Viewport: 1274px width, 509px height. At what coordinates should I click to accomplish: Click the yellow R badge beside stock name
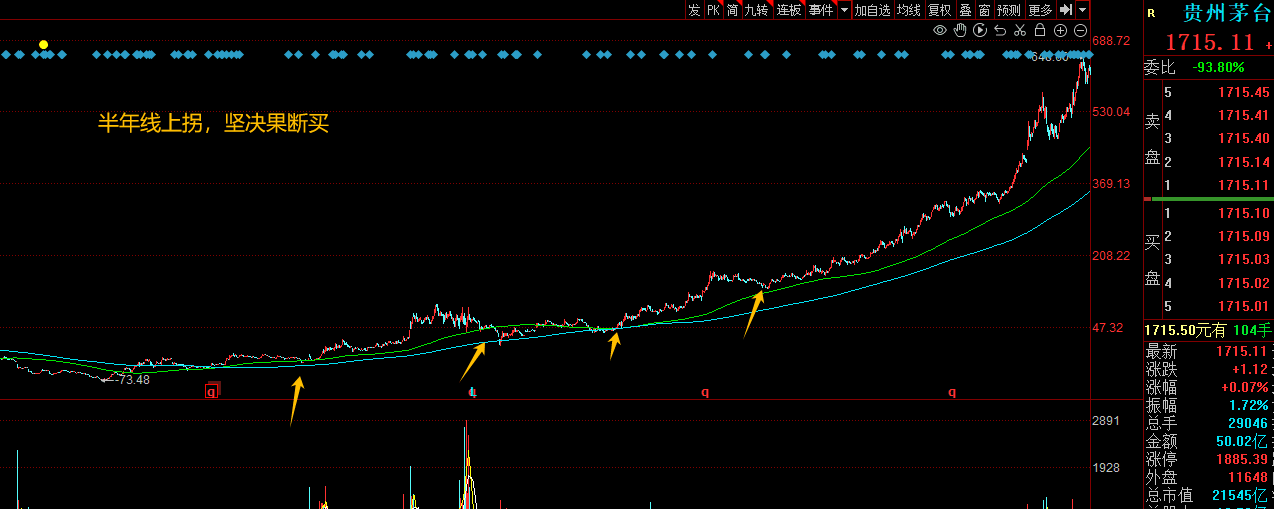click(1151, 13)
